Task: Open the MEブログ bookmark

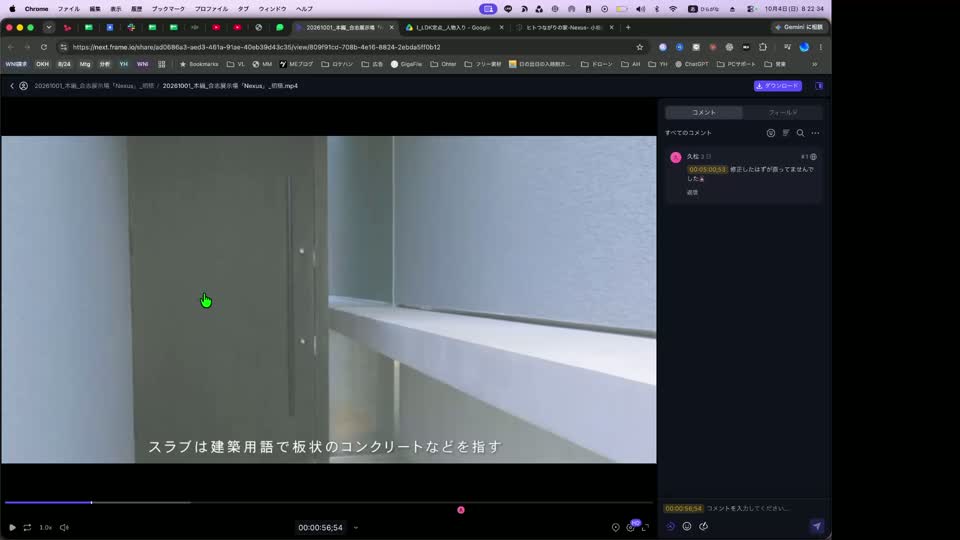Action: tap(296, 64)
